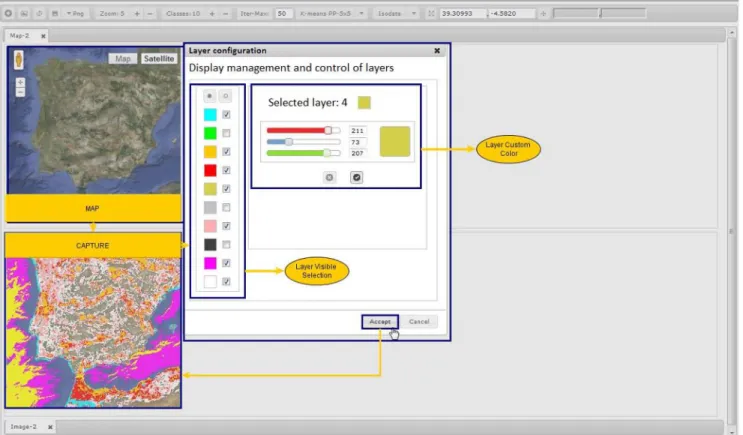Click the green value field showing 207
Screen dimensions: 743x435
(x=358, y=153)
